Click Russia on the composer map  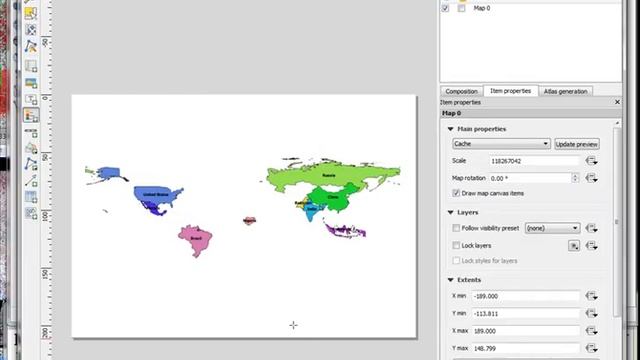point(329,176)
